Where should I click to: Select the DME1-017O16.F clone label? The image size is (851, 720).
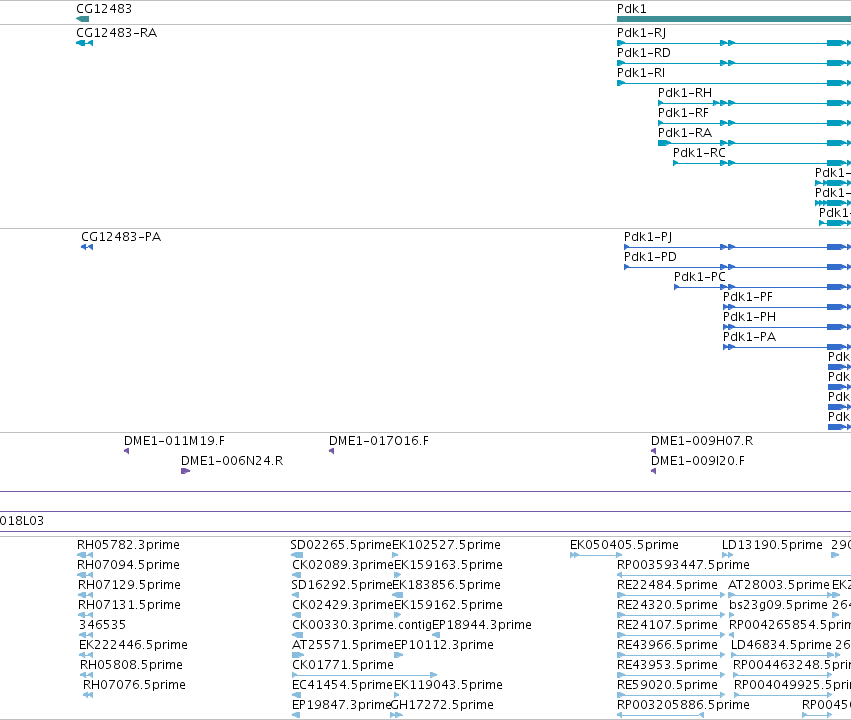tap(379, 441)
